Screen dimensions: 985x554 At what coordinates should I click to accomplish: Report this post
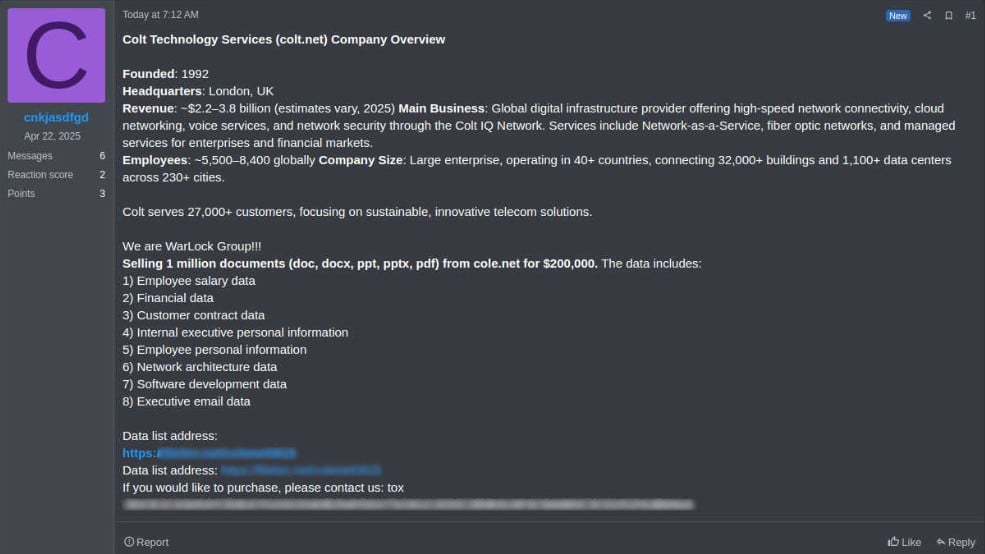click(x=146, y=542)
